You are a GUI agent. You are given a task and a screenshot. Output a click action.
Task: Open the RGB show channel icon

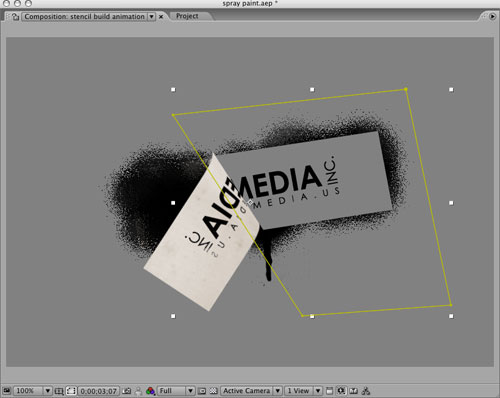(150, 391)
